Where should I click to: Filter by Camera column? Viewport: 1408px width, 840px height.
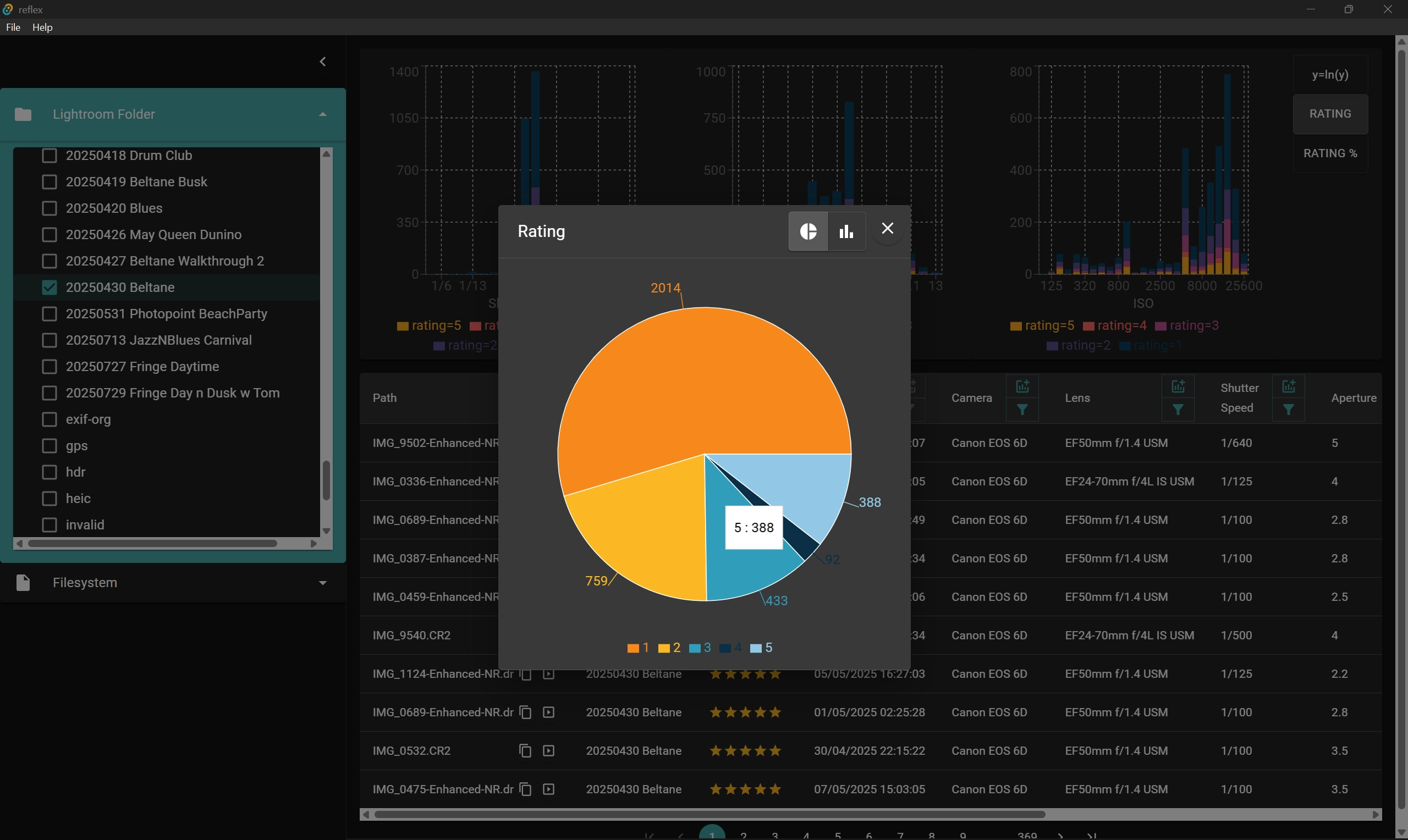1022,410
